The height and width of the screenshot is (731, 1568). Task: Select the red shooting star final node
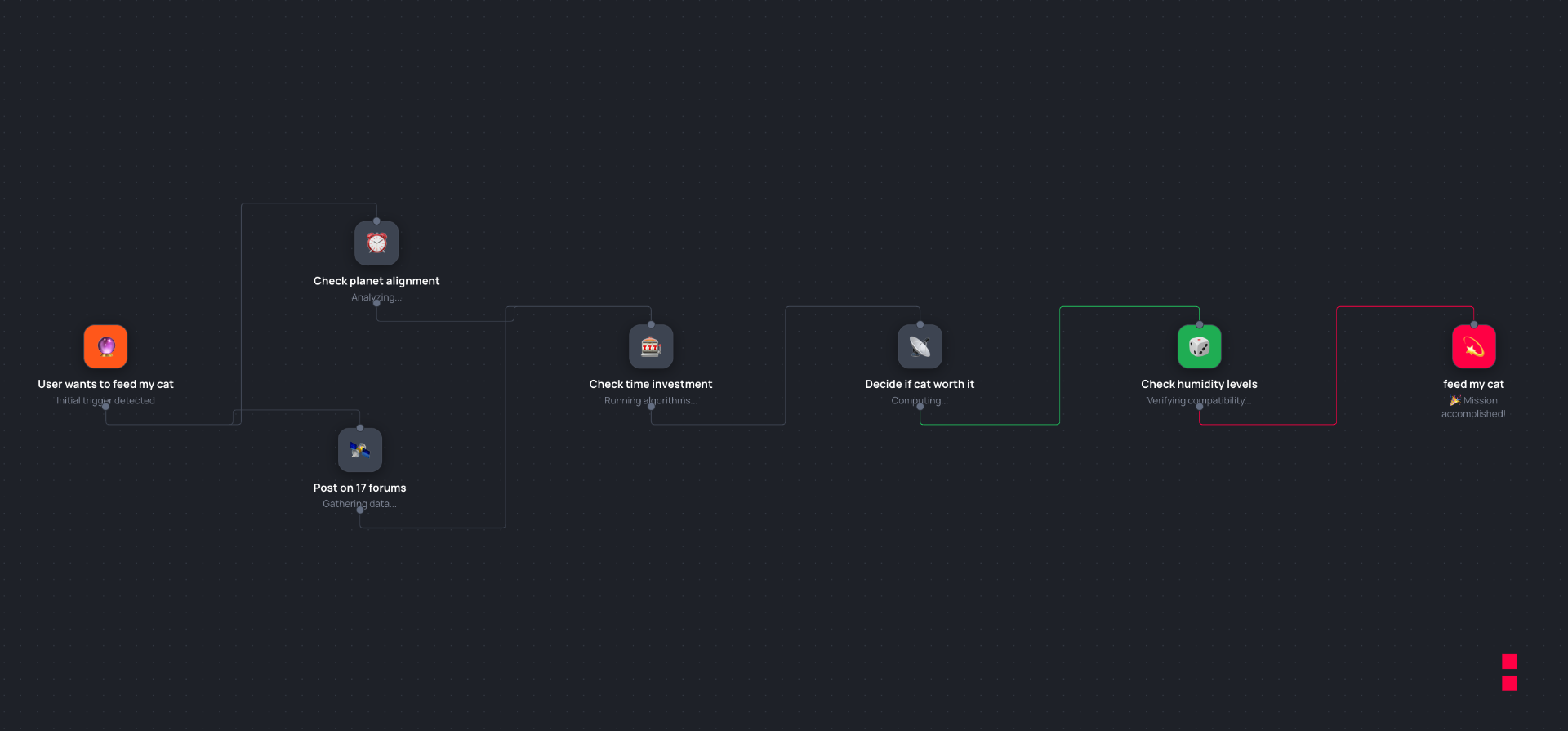click(x=1474, y=346)
